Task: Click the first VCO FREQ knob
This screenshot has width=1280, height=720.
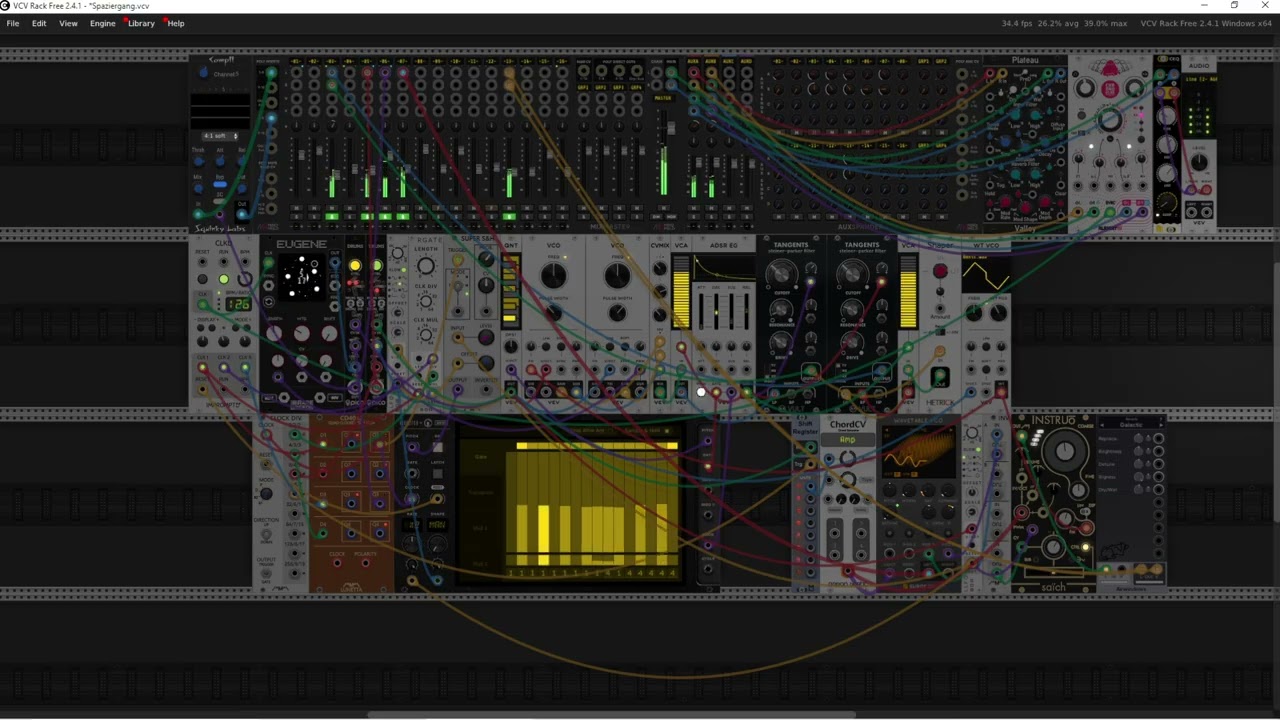Action: coord(553,275)
